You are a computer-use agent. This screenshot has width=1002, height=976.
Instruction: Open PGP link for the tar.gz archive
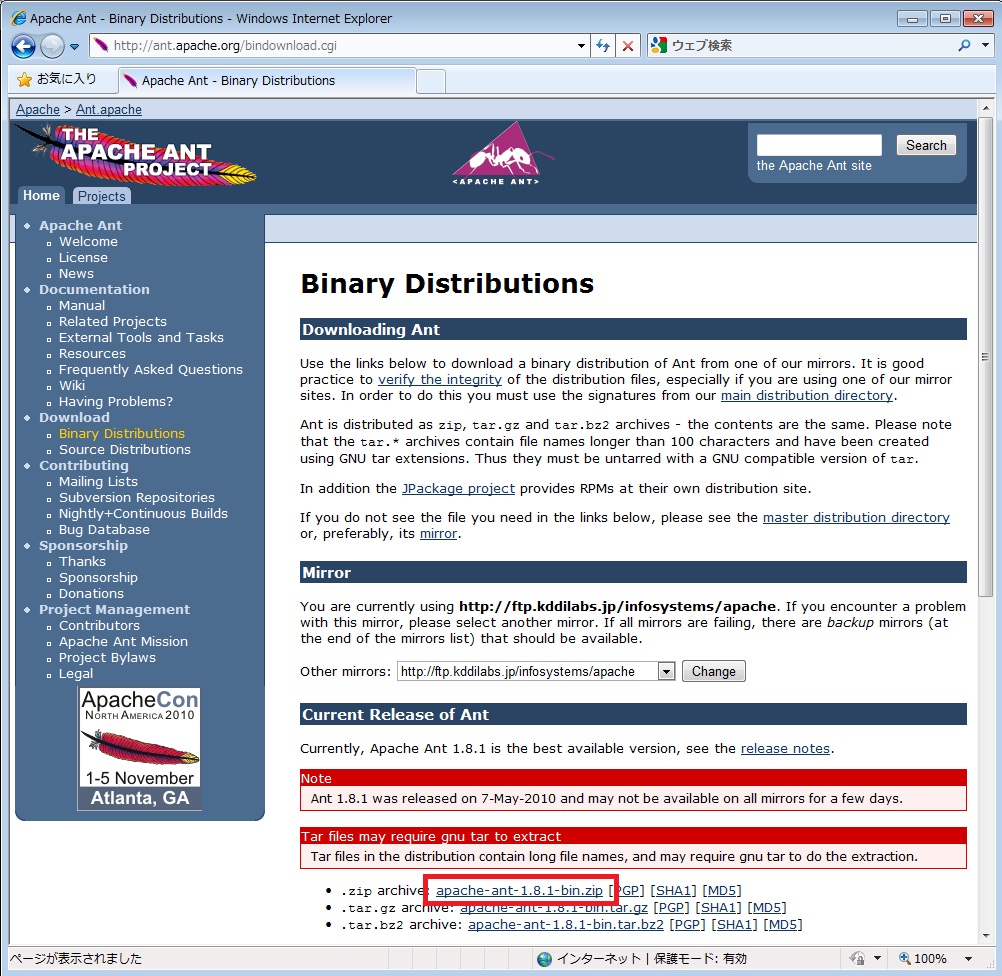coord(672,908)
